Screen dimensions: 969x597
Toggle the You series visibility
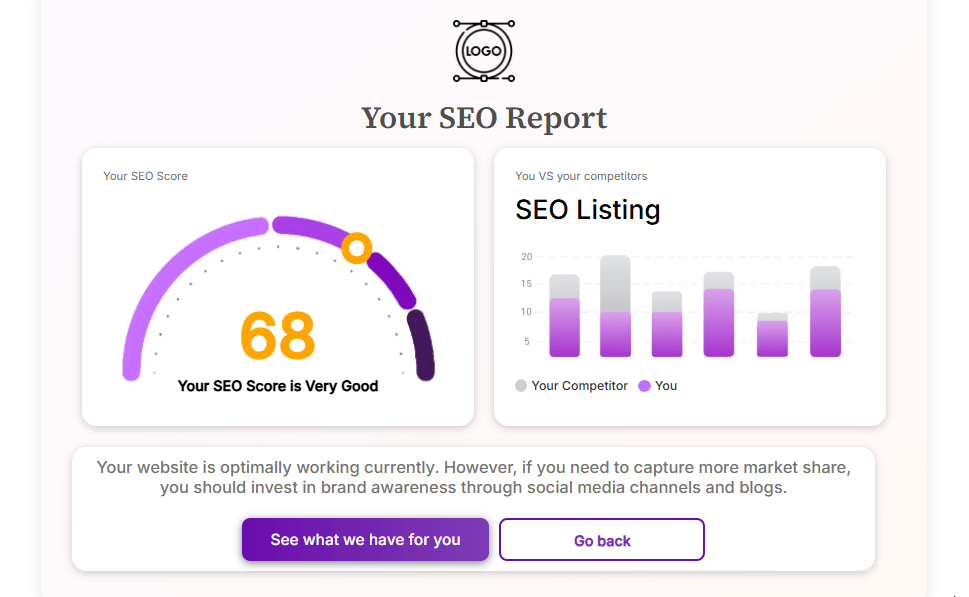click(x=657, y=385)
